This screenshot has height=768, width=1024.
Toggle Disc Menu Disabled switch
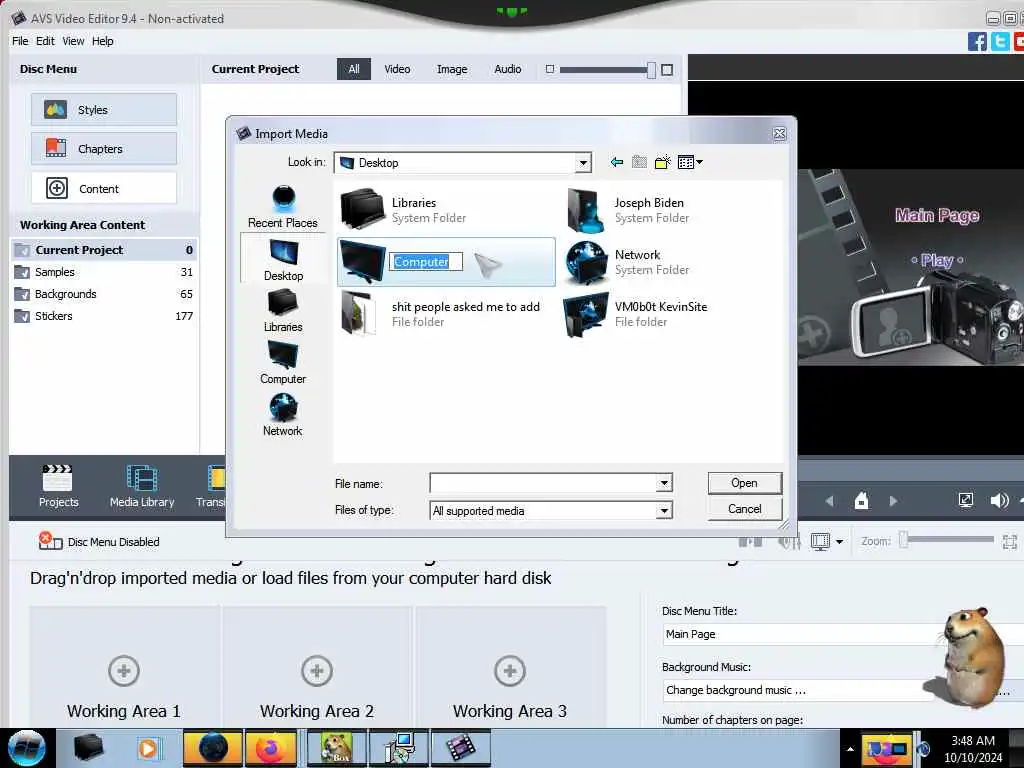coord(99,541)
